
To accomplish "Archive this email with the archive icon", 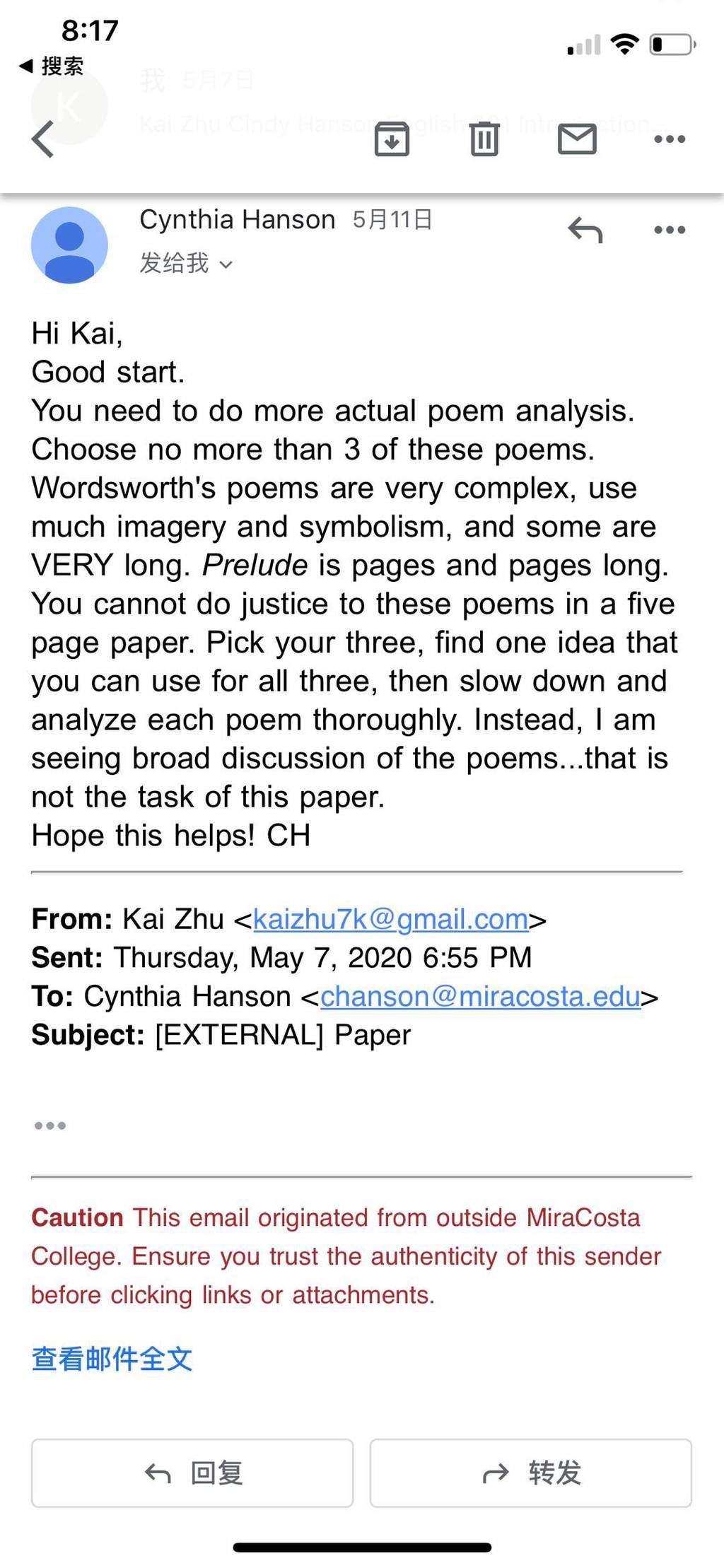I will coord(392,139).
